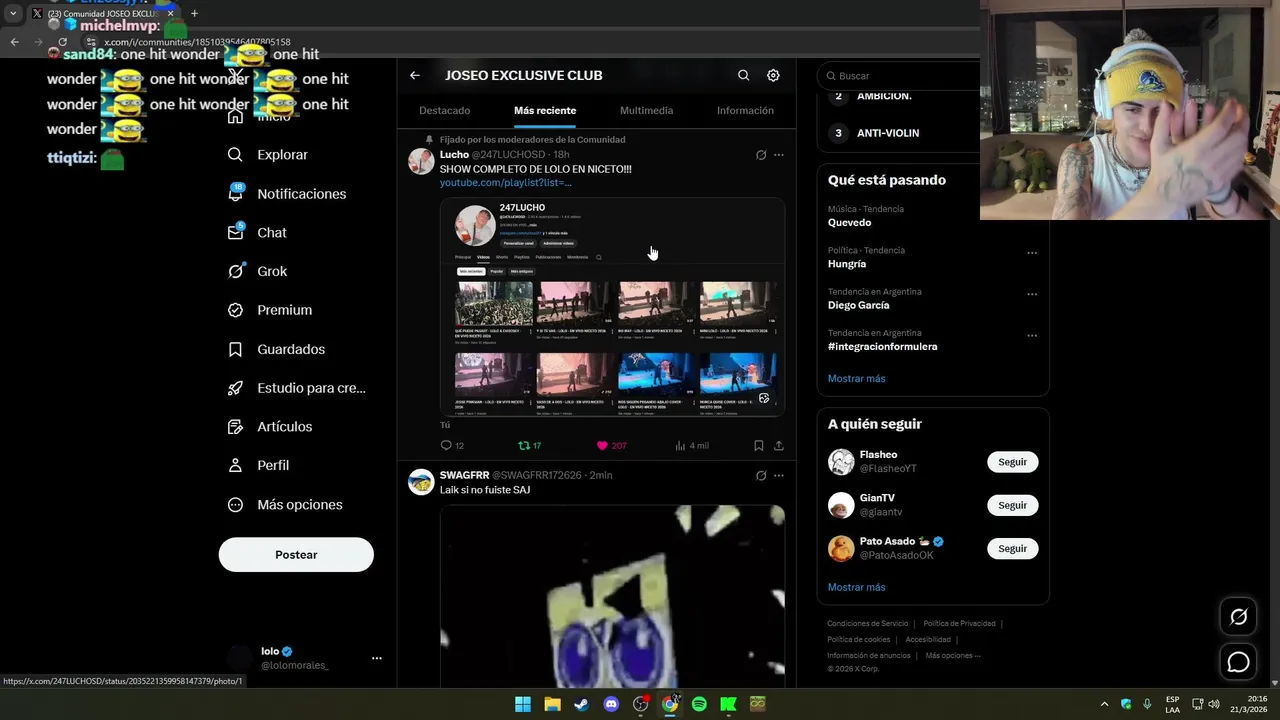The image size is (1280, 720).
Task: Open Estudio para creadores item
Action: coord(297,388)
